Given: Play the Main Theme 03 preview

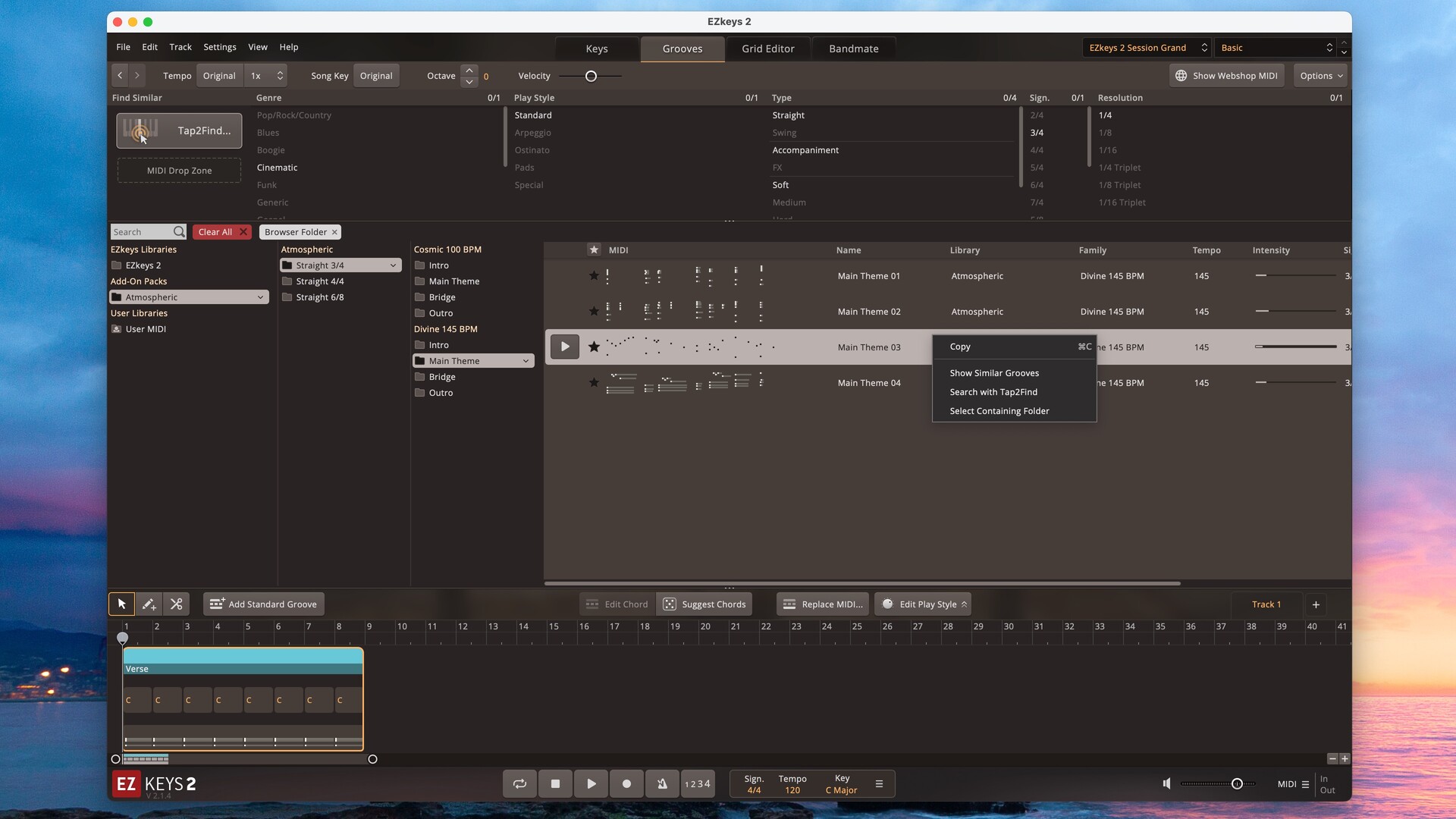Looking at the screenshot, I should 565,347.
